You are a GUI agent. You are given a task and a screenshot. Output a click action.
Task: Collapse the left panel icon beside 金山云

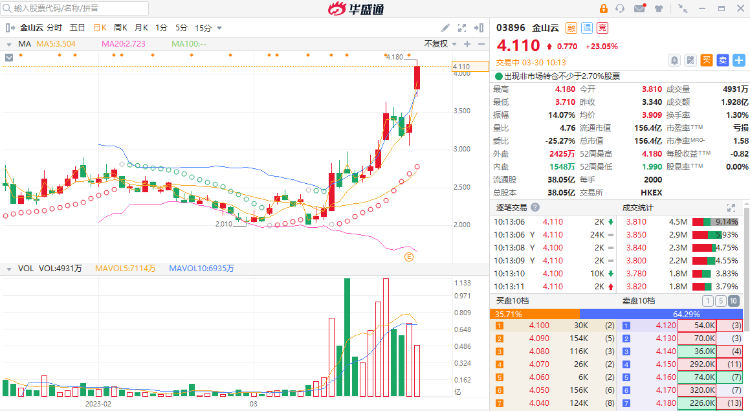point(10,28)
